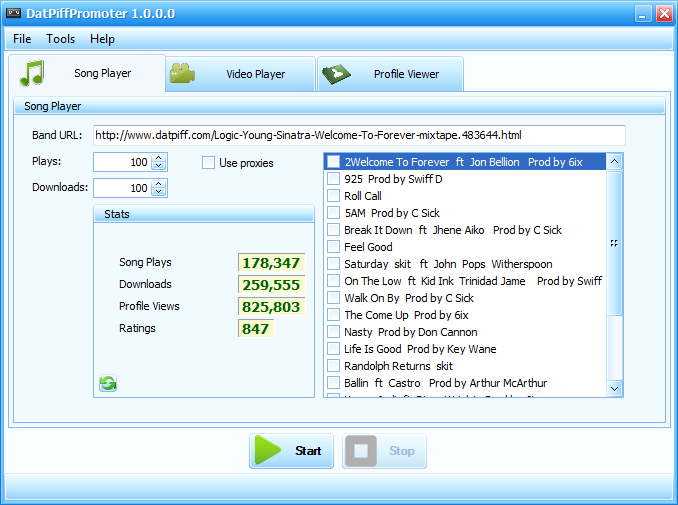Click the Stats panel header
Screen dimensions: 678x505
(x=204, y=214)
